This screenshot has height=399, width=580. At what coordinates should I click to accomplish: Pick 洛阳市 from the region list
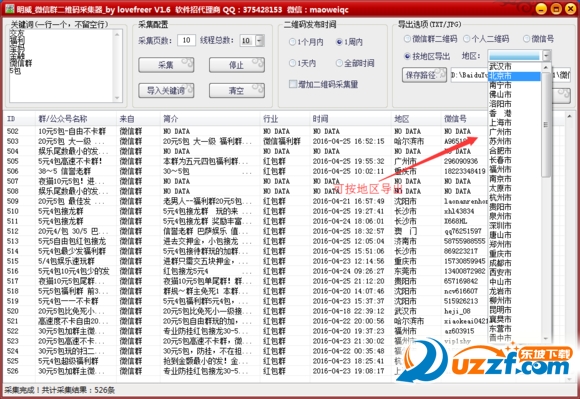[x=515, y=104]
